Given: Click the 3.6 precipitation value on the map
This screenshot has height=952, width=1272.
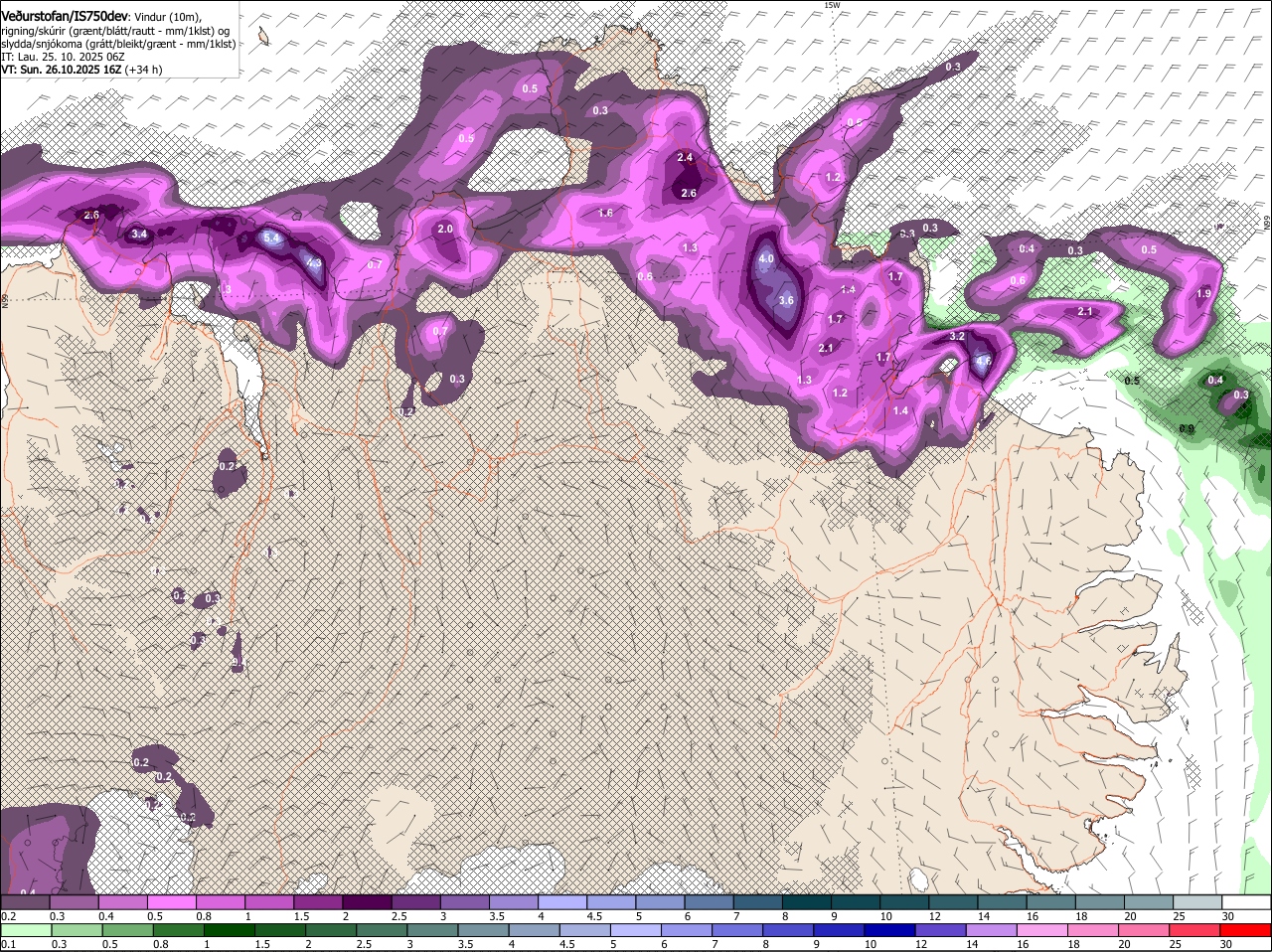Looking at the screenshot, I should (x=787, y=300).
